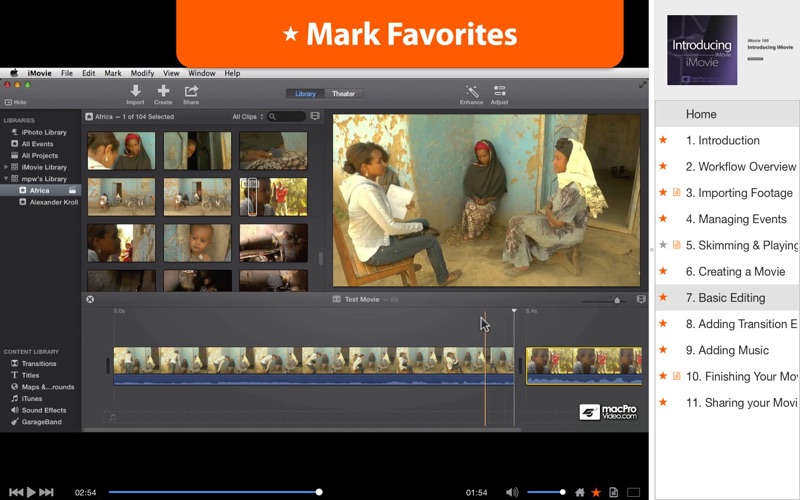The image size is (800, 500).
Task: Collapse the mpw's Library tree item
Action: click(x=6, y=179)
